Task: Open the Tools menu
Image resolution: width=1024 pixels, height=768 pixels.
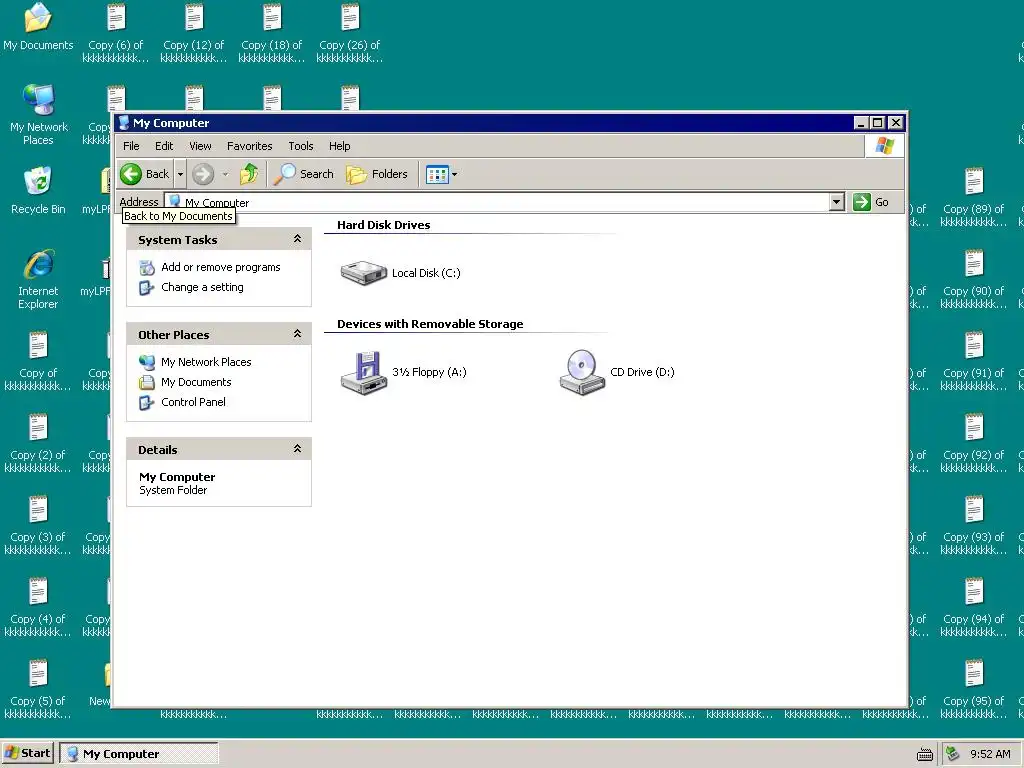Action: (300, 146)
